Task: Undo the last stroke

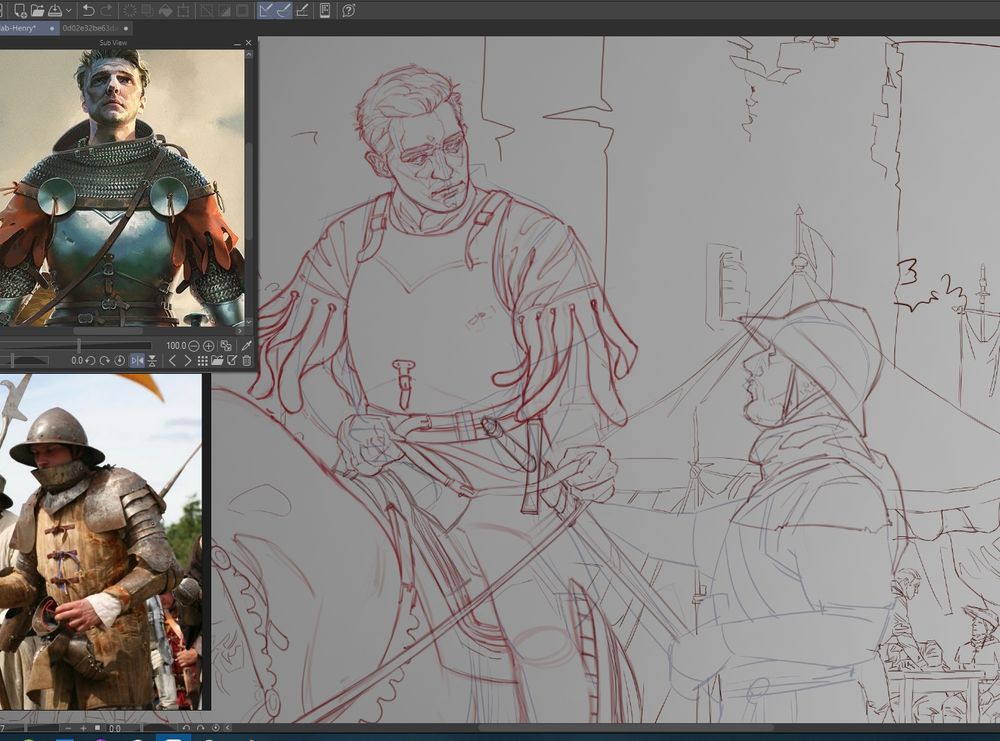Action: click(x=89, y=10)
